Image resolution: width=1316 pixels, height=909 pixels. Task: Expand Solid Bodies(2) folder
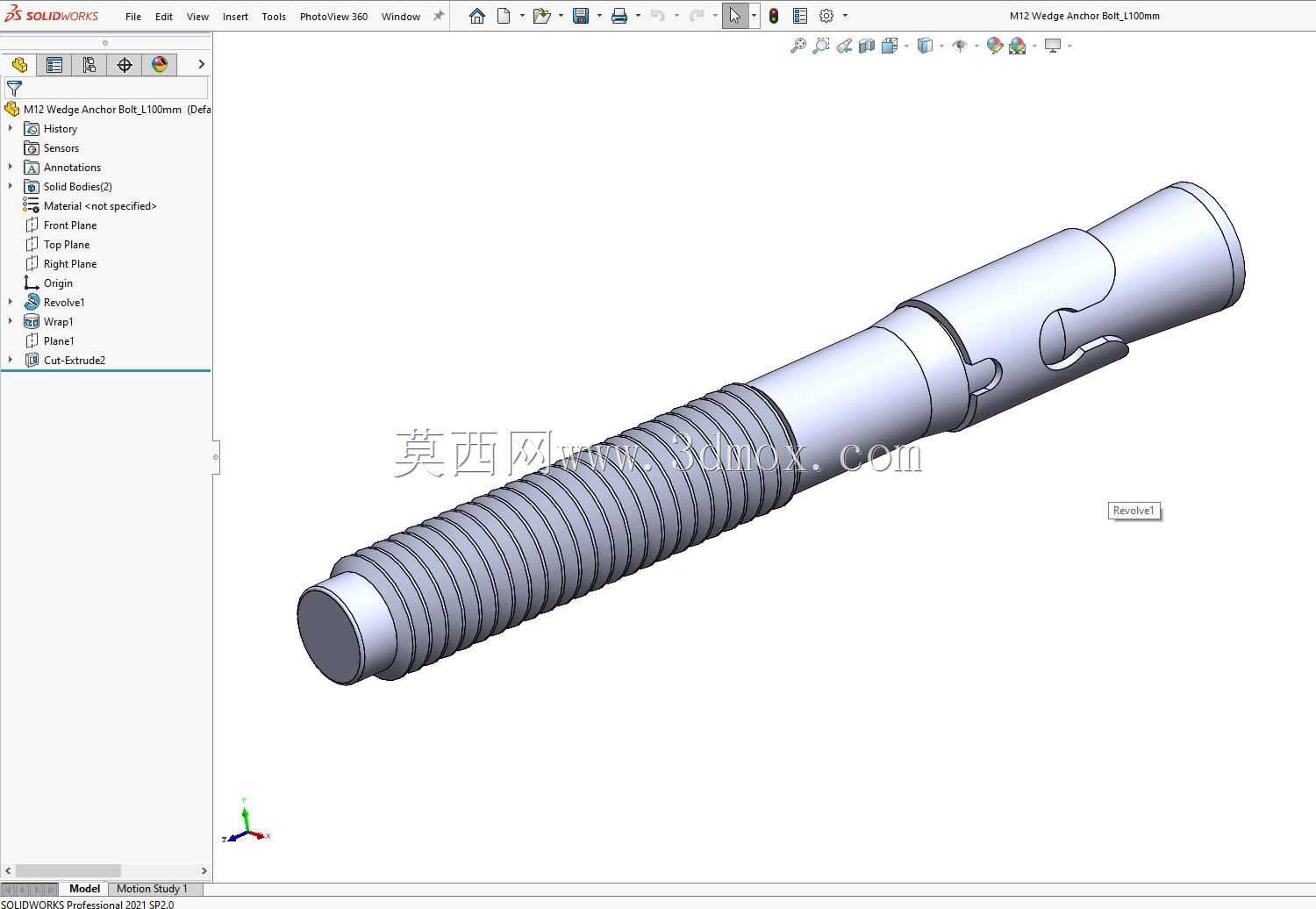[x=11, y=186]
